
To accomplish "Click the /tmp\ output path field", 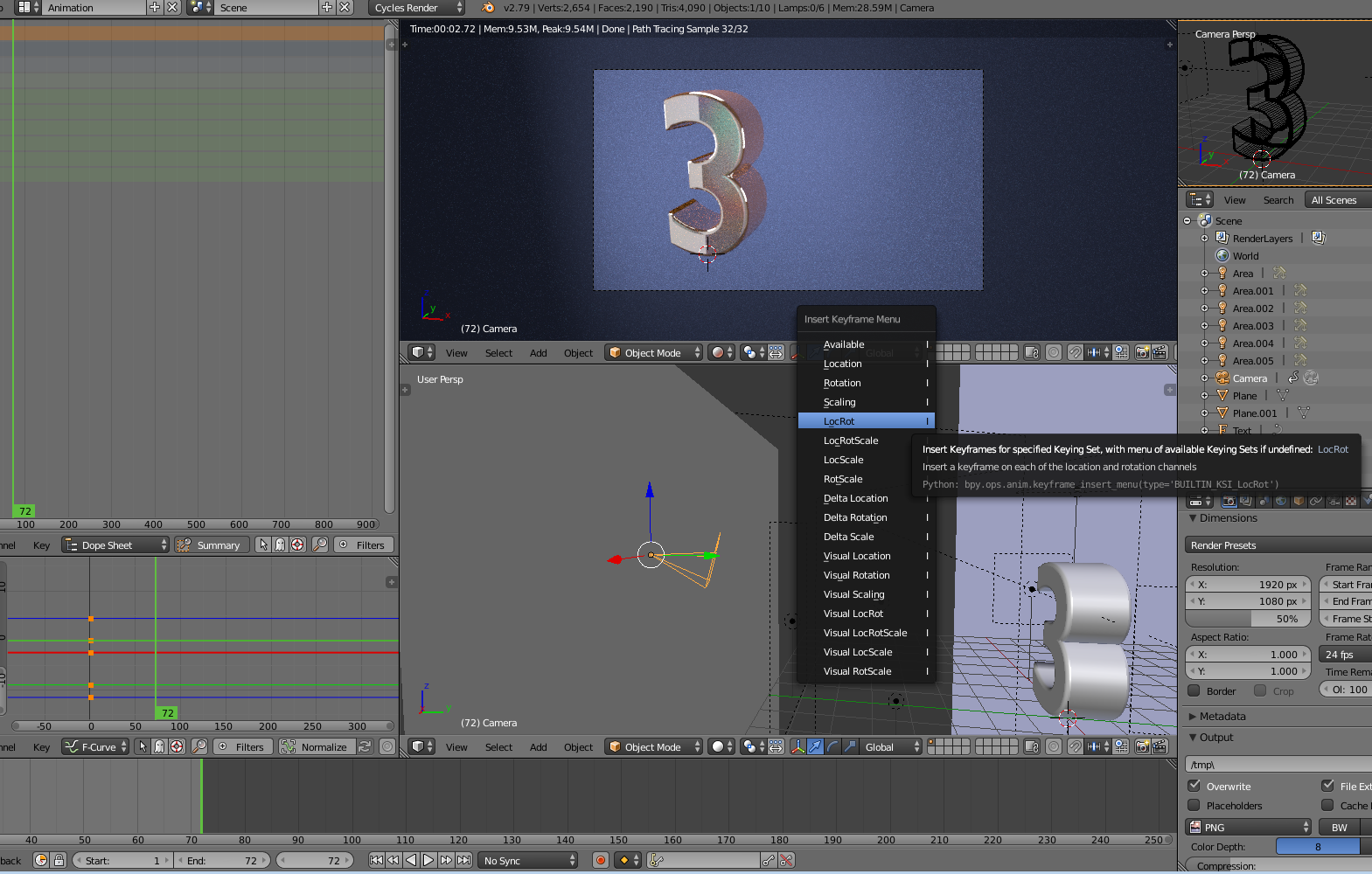I will point(1278,764).
